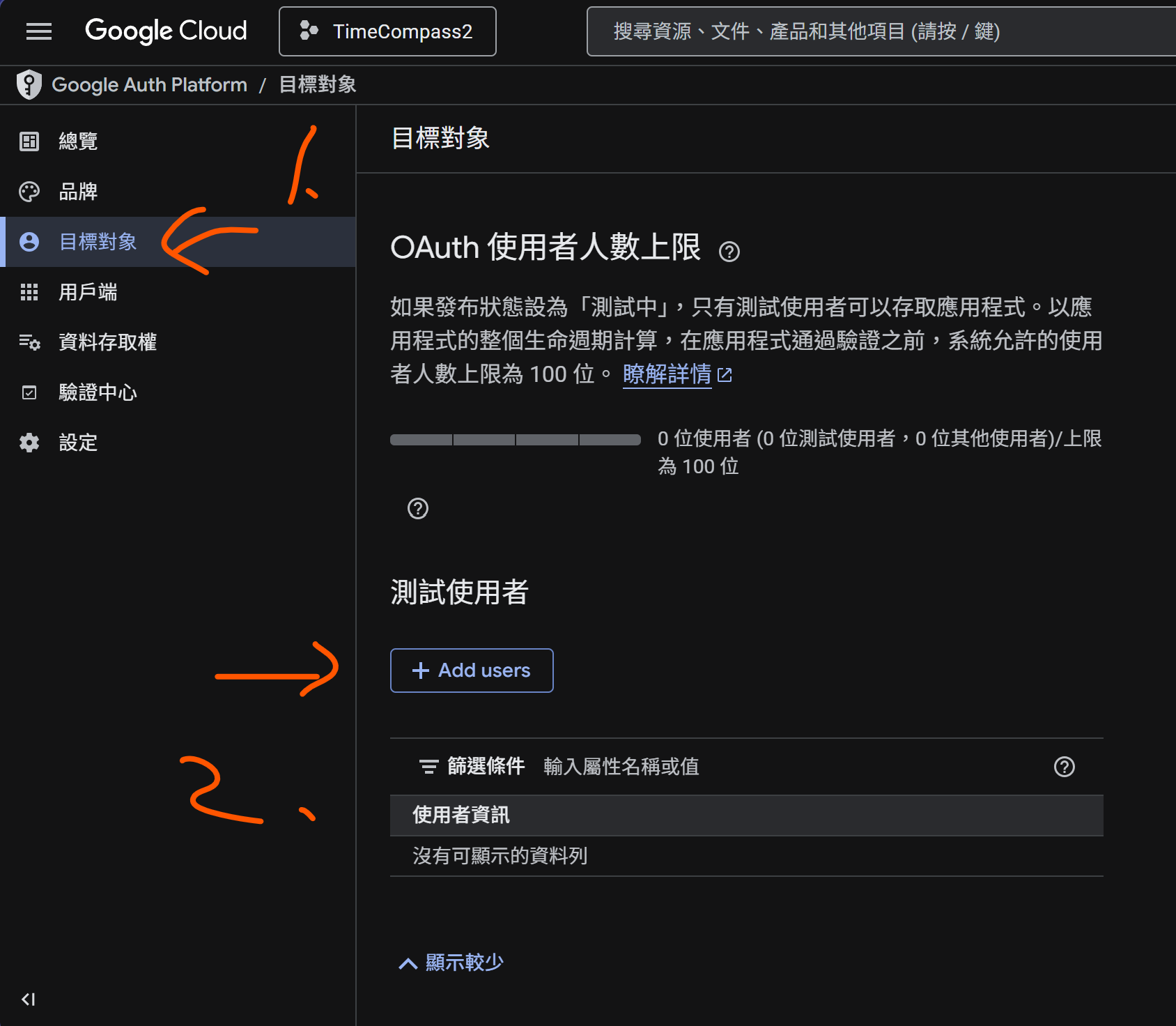Click the Add users button
1176x1026 pixels.
pyautogui.click(x=472, y=671)
